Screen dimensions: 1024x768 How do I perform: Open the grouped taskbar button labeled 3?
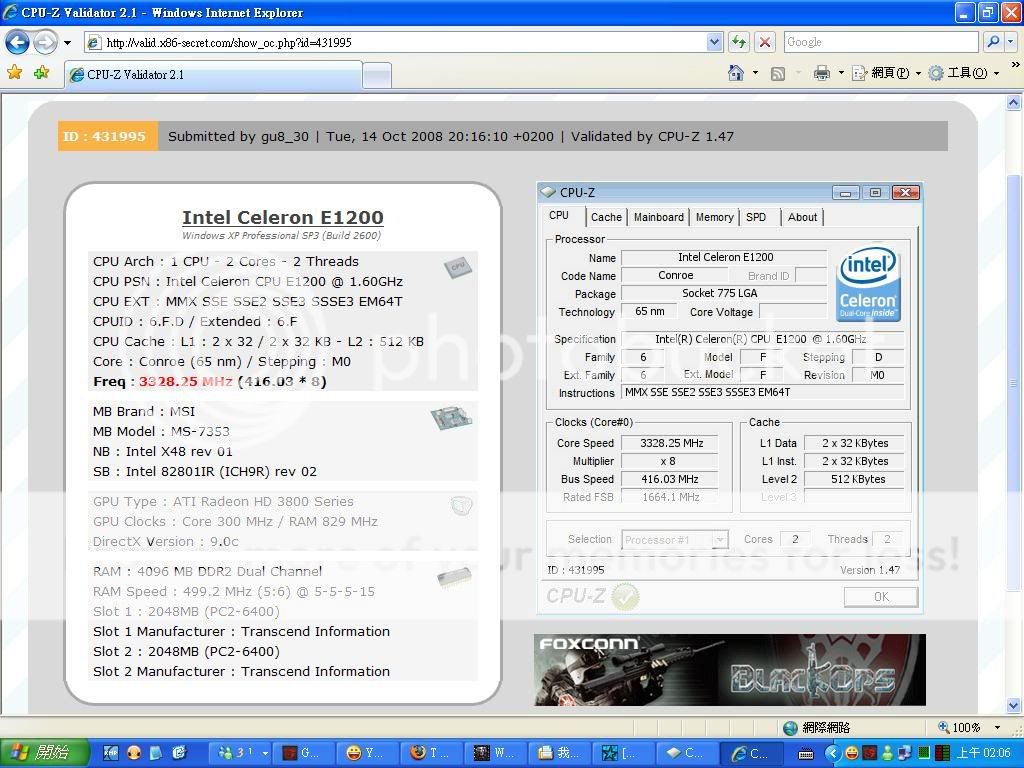coord(239,754)
